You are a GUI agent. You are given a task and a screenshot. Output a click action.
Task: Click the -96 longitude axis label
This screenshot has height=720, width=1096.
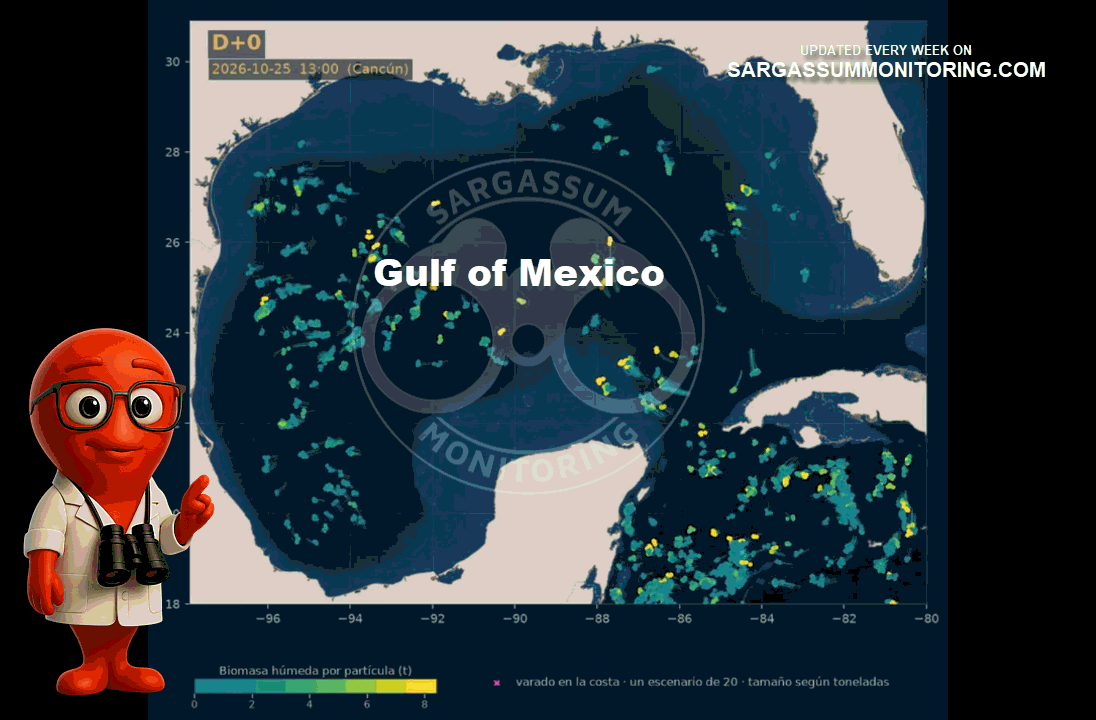(x=268, y=619)
